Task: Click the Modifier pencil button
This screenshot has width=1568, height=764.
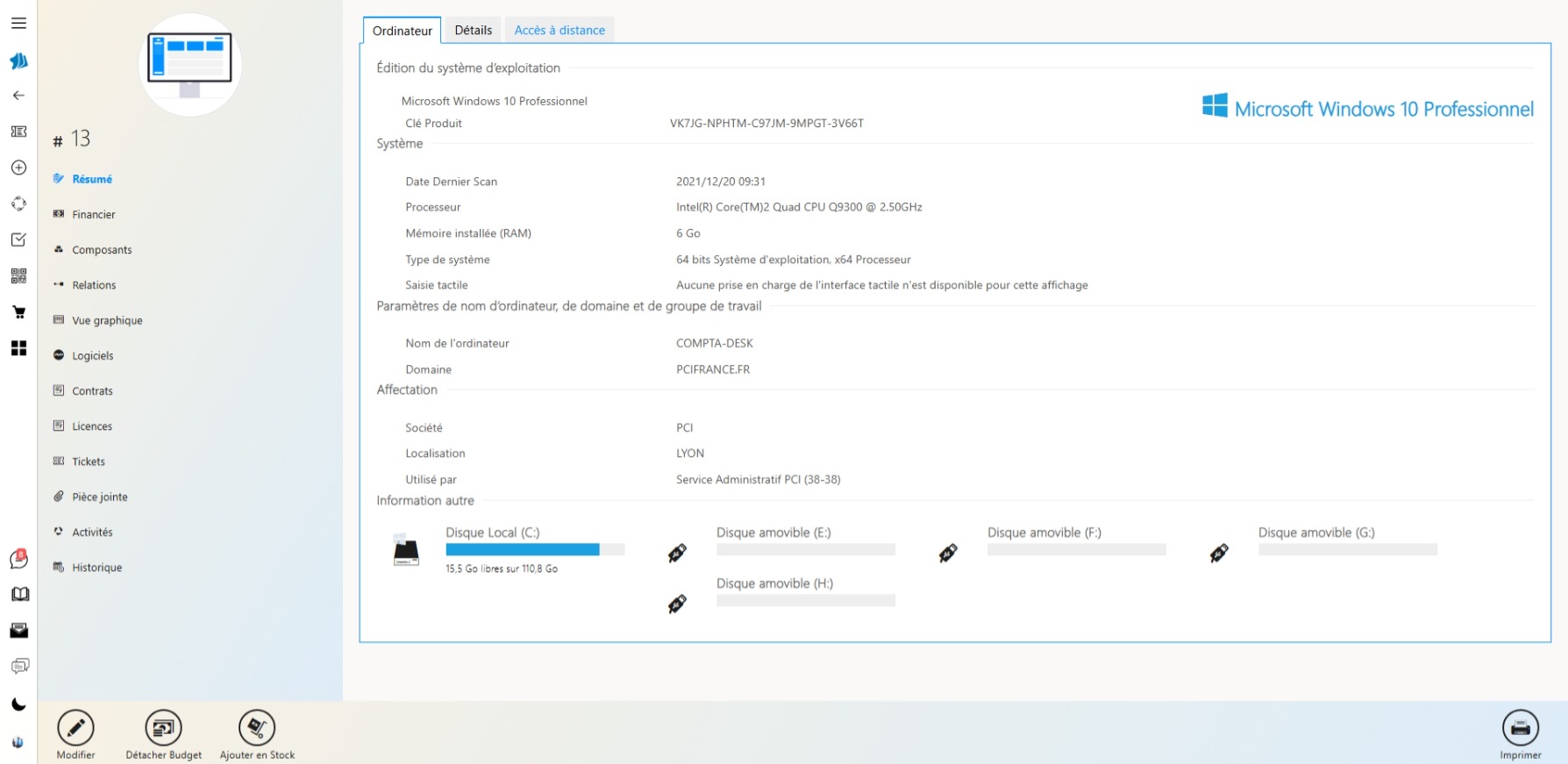Action: tap(76, 728)
